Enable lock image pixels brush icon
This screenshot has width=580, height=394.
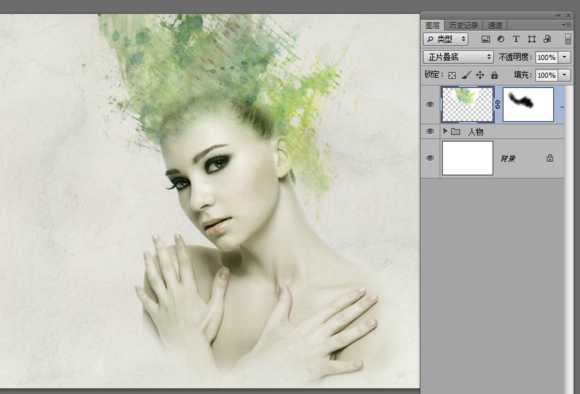point(466,75)
